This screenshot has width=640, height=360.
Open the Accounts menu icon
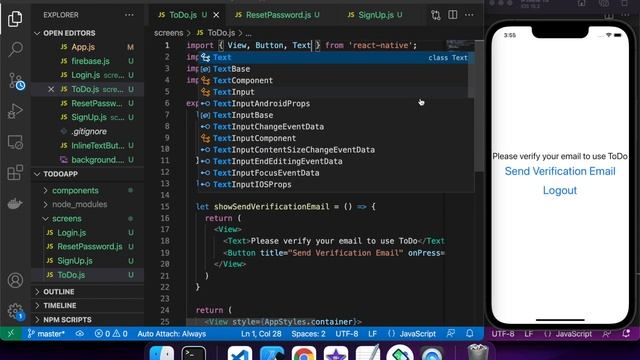[x=15, y=280]
